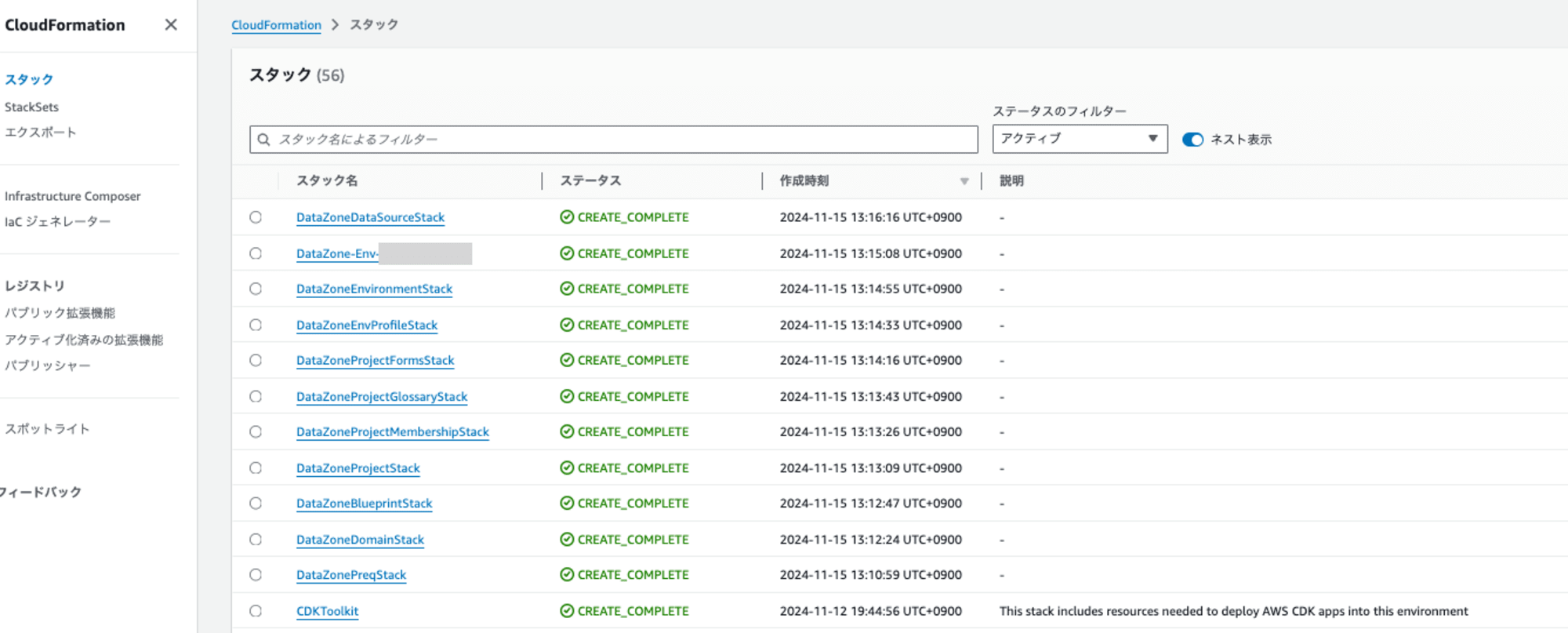Toggle the ネスト表示 switch
Viewport: 1568px width, 633px height.
pyautogui.click(x=1192, y=140)
